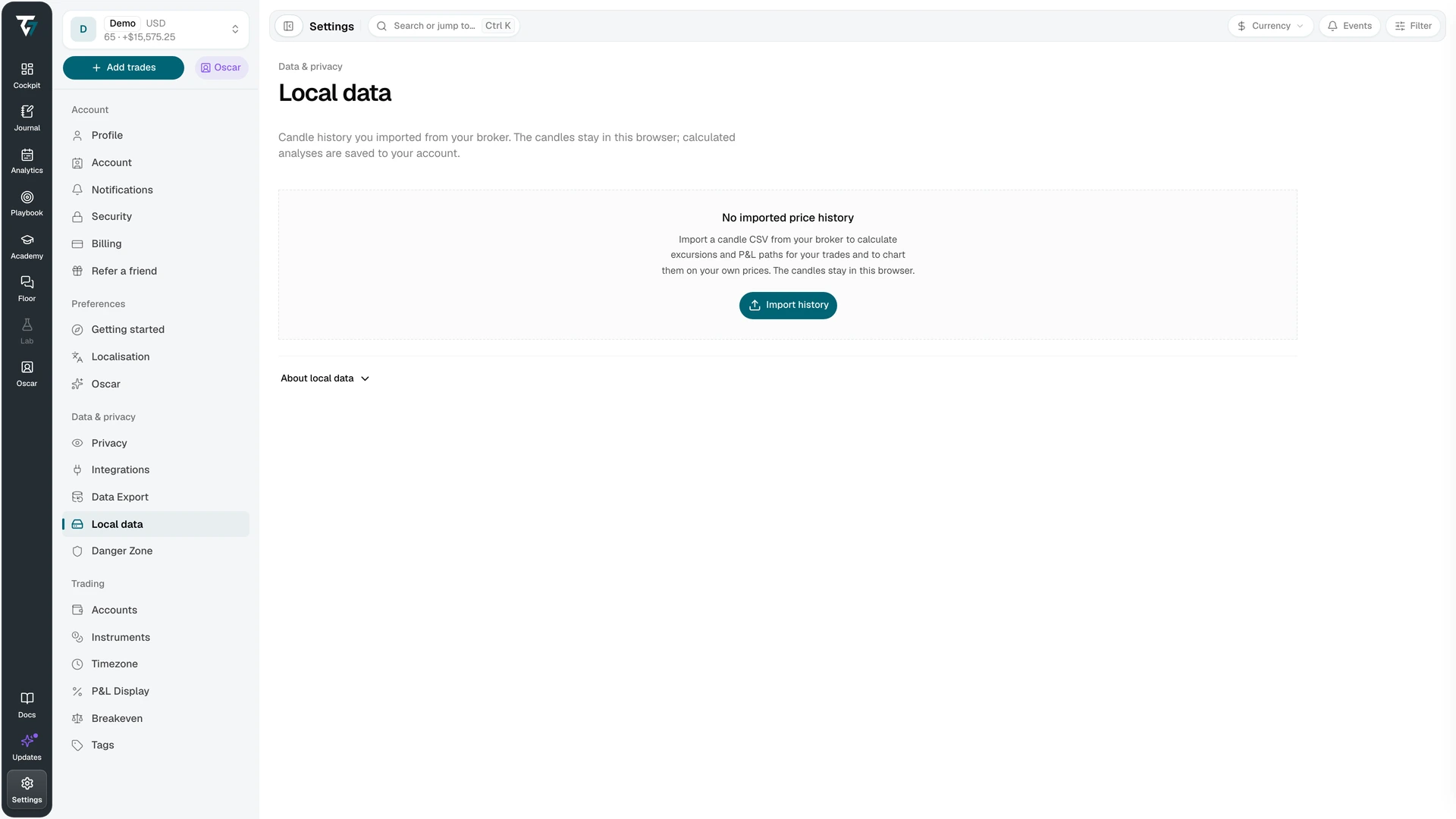The width and height of the screenshot is (1456, 819).
Task: Select Local data in settings sidebar
Action: 155,524
